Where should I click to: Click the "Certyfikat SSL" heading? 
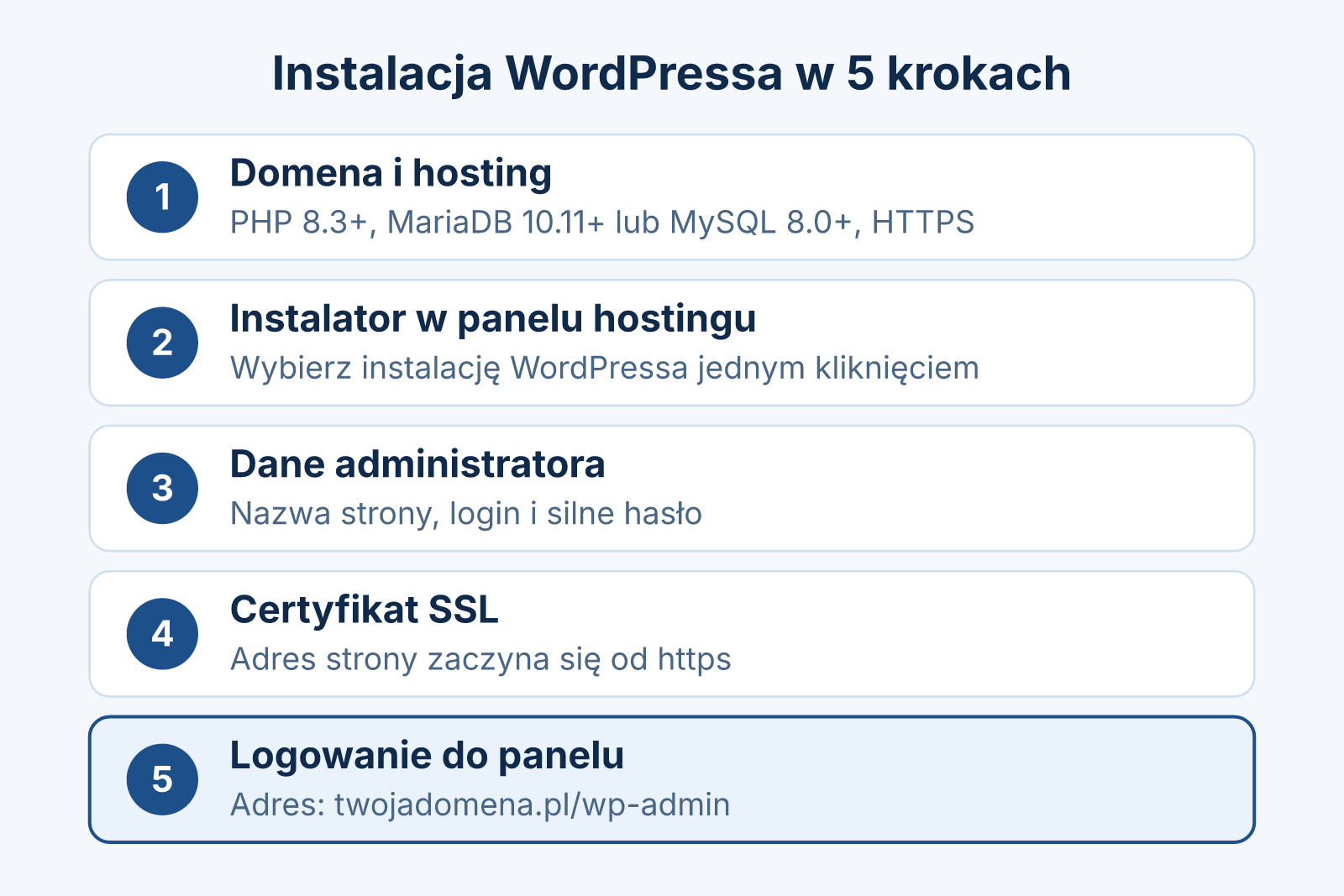[x=365, y=610]
